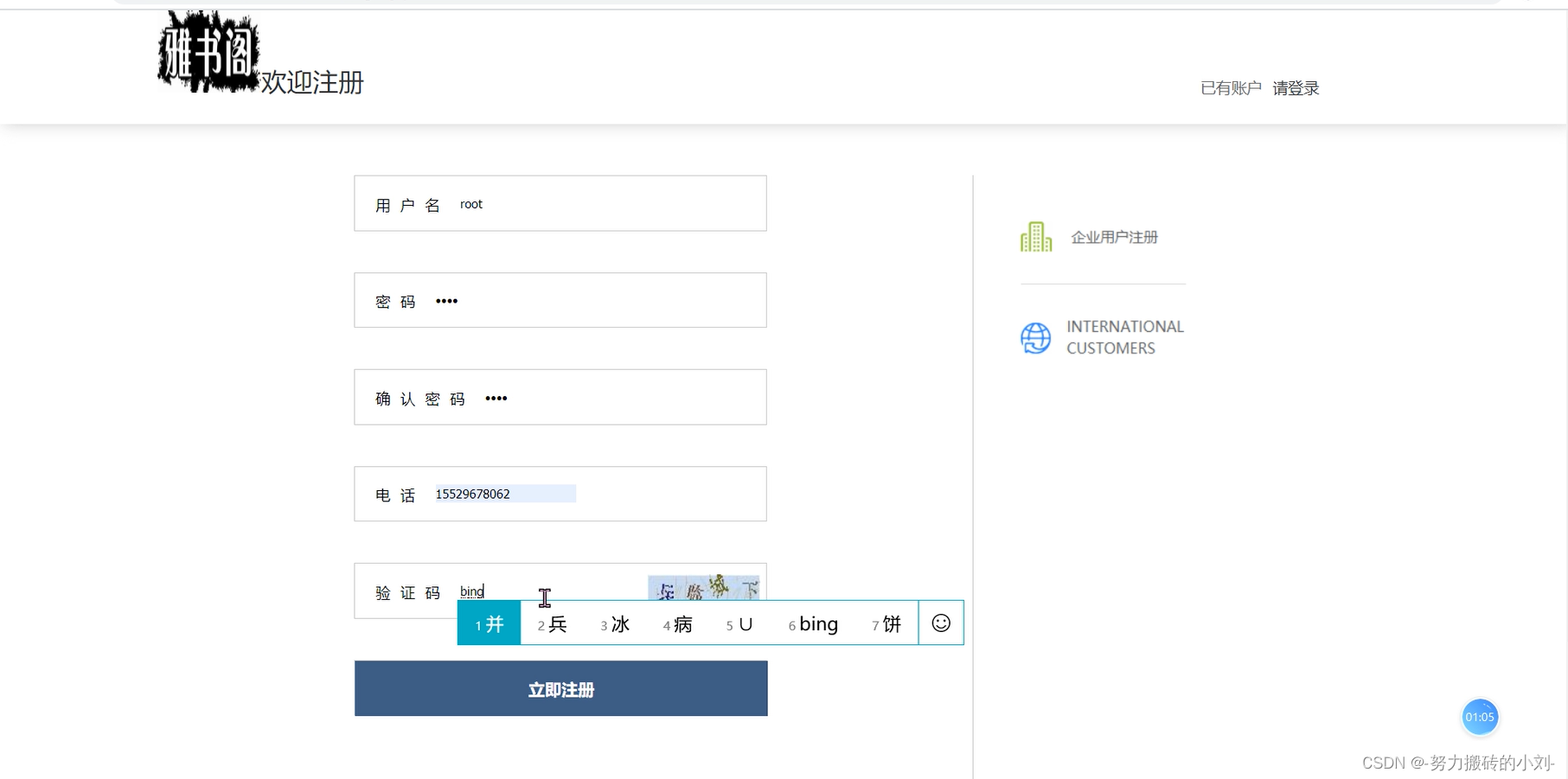This screenshot has width=1568, height=779.
Task: Focus the 密码 password field
Action: (x=560, y=300)
